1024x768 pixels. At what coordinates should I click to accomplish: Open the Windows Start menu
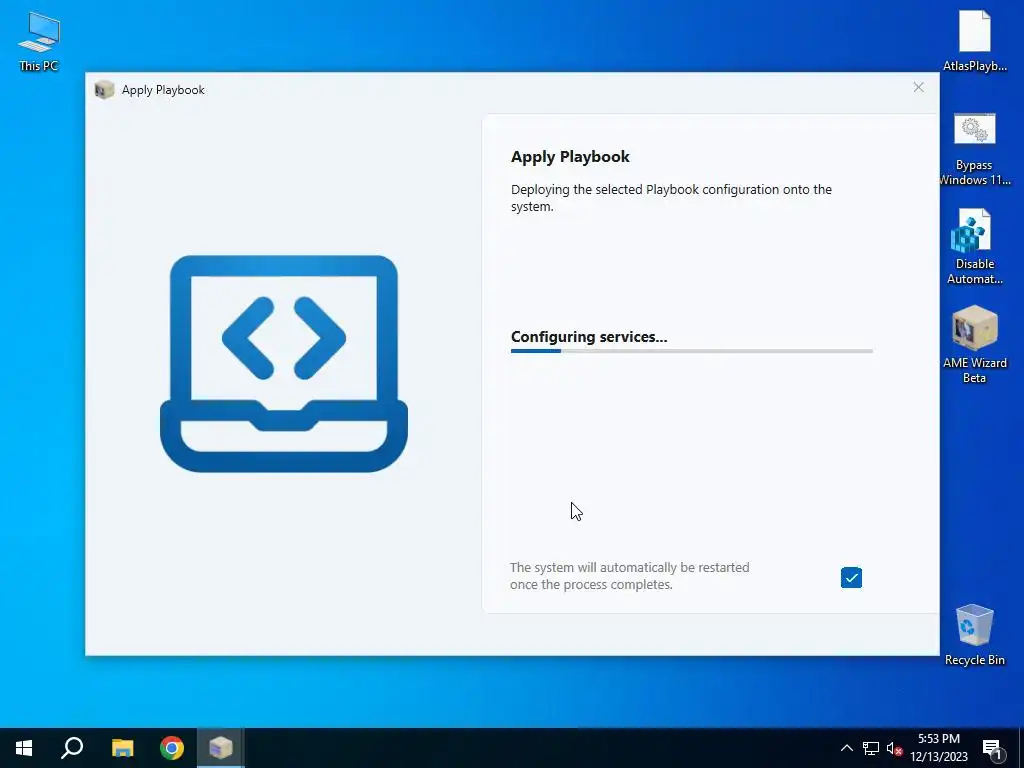[24, 748]
